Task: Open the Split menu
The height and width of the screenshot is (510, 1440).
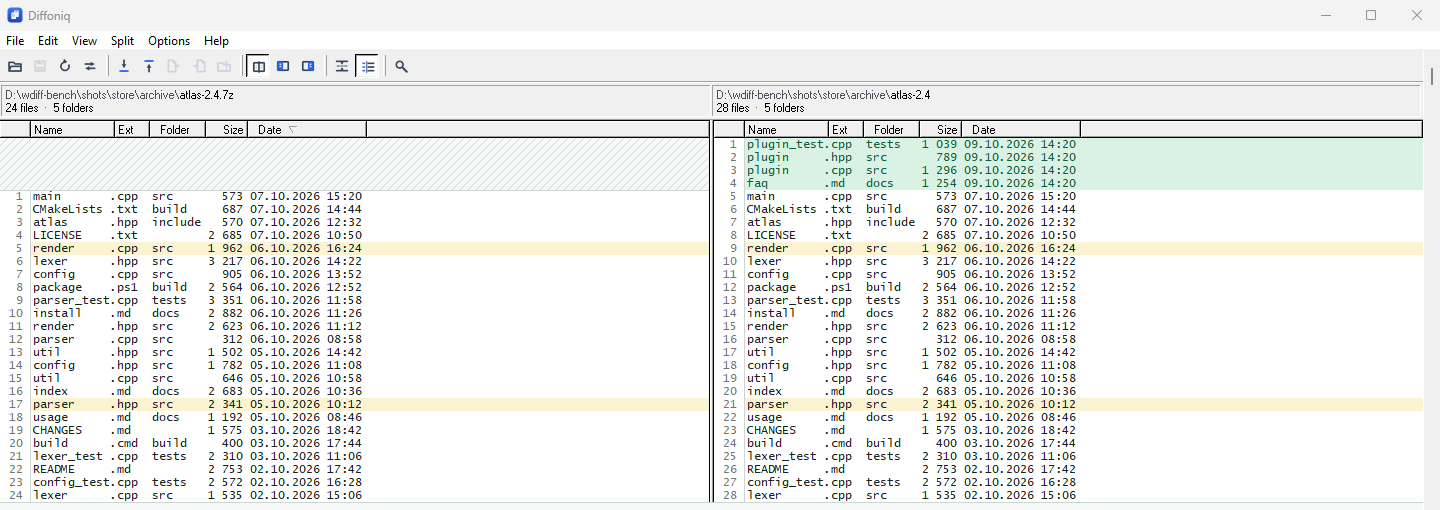Action: [123, 41]
